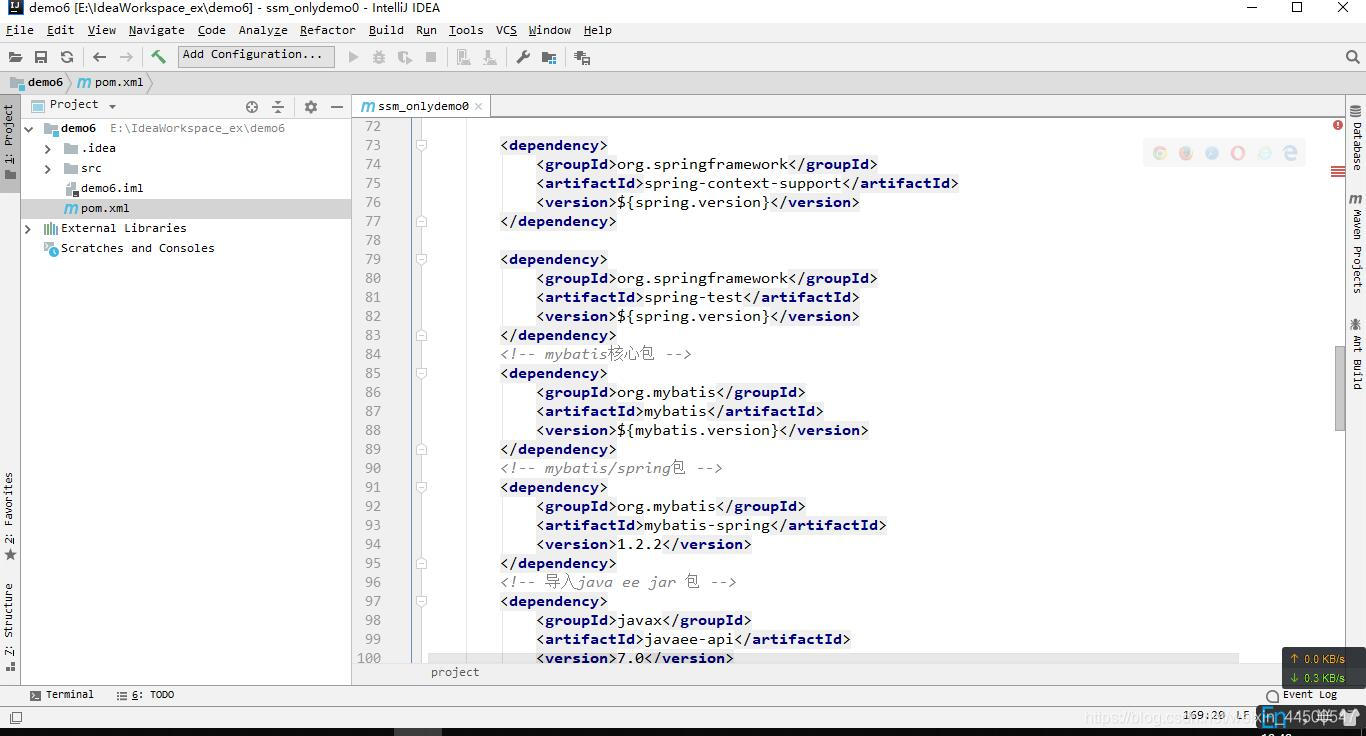Image resolution: width=1366 pixels, height=736 pixels.
Task: Fold the dependency block at line 85
Action: pos(421,373)
